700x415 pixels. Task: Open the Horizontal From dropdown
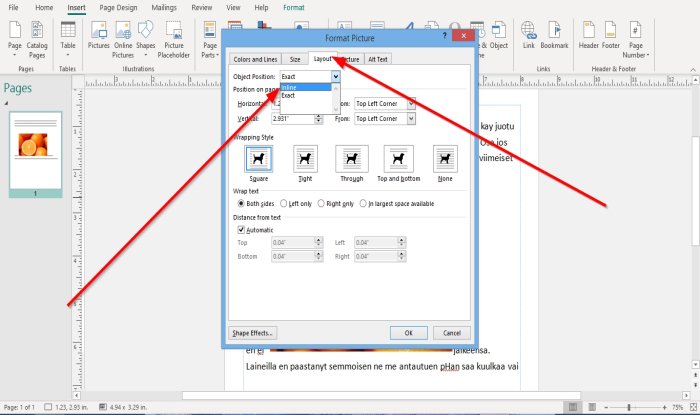(x=411, y=104)
